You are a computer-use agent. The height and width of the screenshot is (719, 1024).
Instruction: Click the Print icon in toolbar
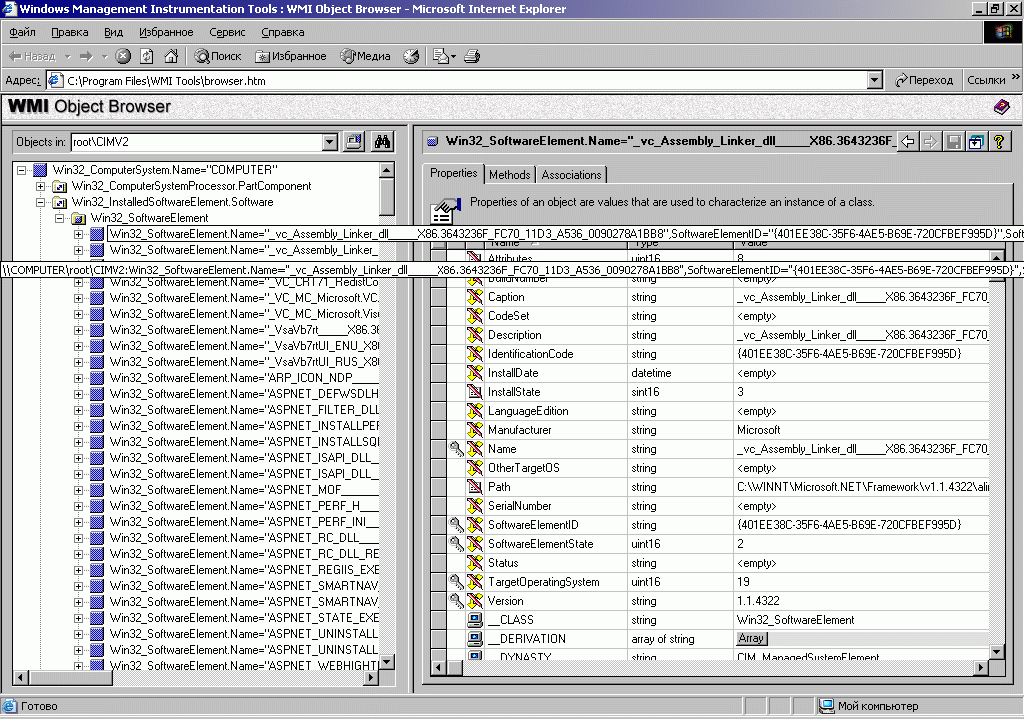click(x=472, y=56)
